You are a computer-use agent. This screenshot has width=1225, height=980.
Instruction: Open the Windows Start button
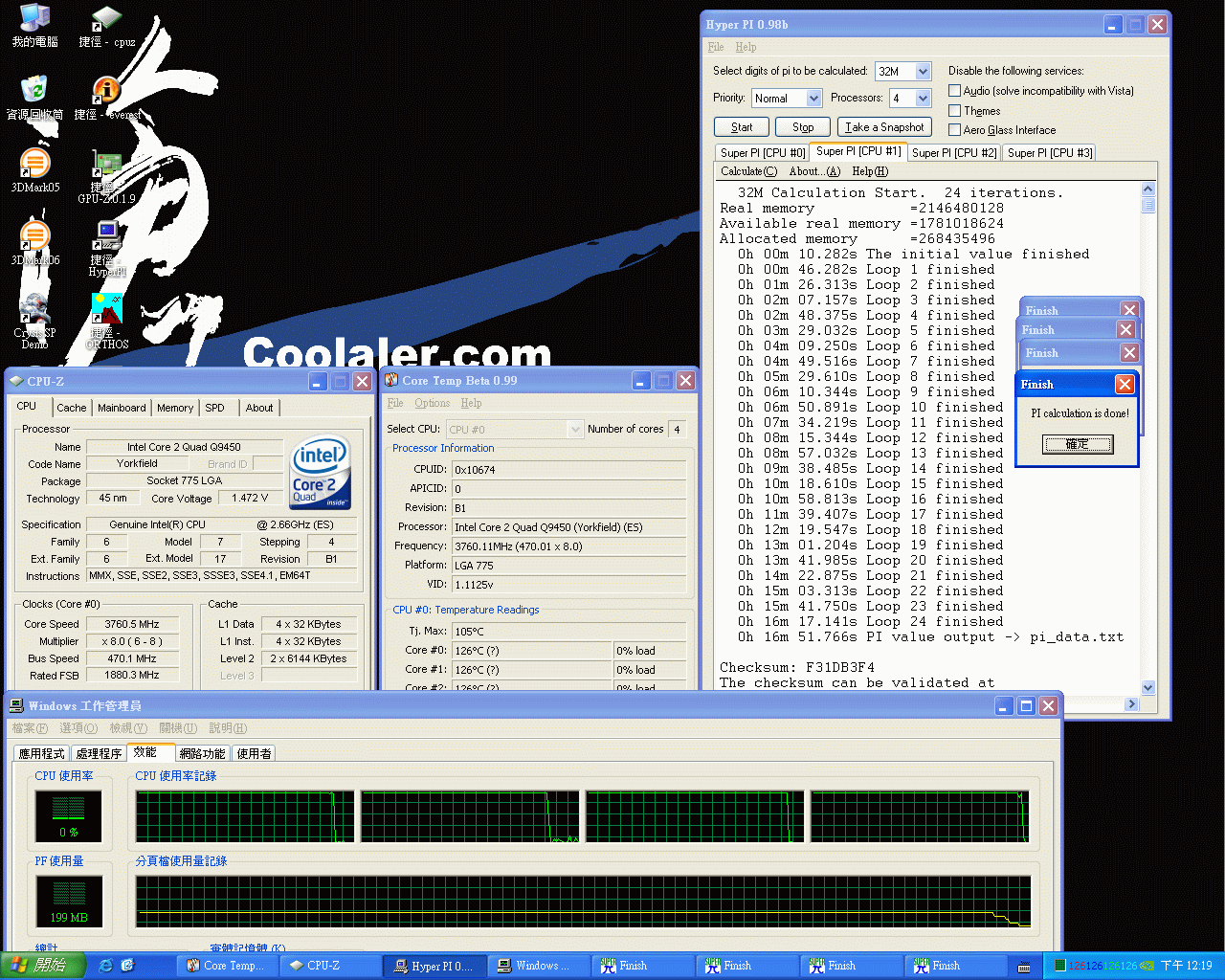44,966
